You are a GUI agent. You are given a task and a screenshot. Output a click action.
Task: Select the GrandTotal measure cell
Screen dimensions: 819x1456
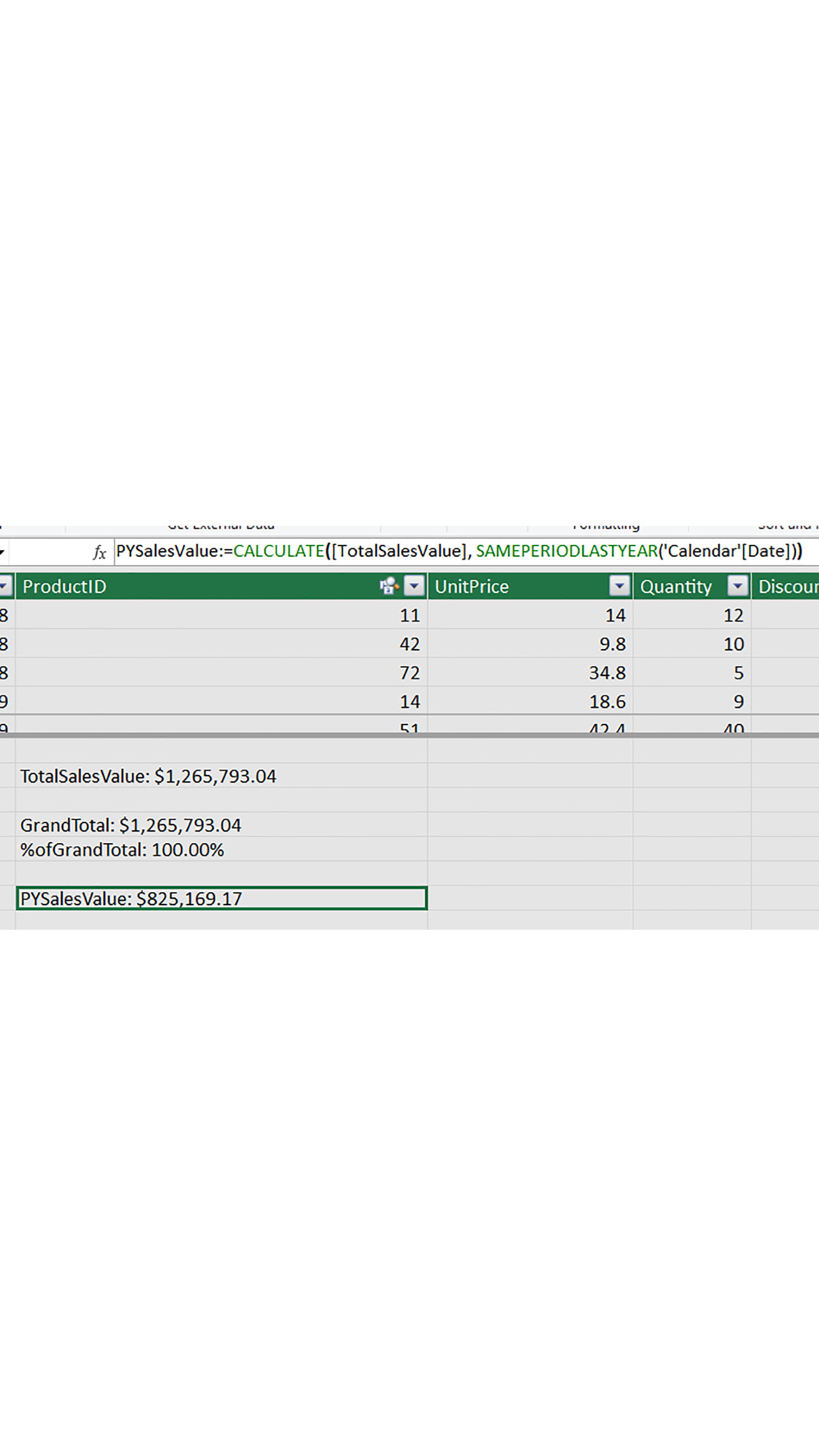tap(221, 825)
